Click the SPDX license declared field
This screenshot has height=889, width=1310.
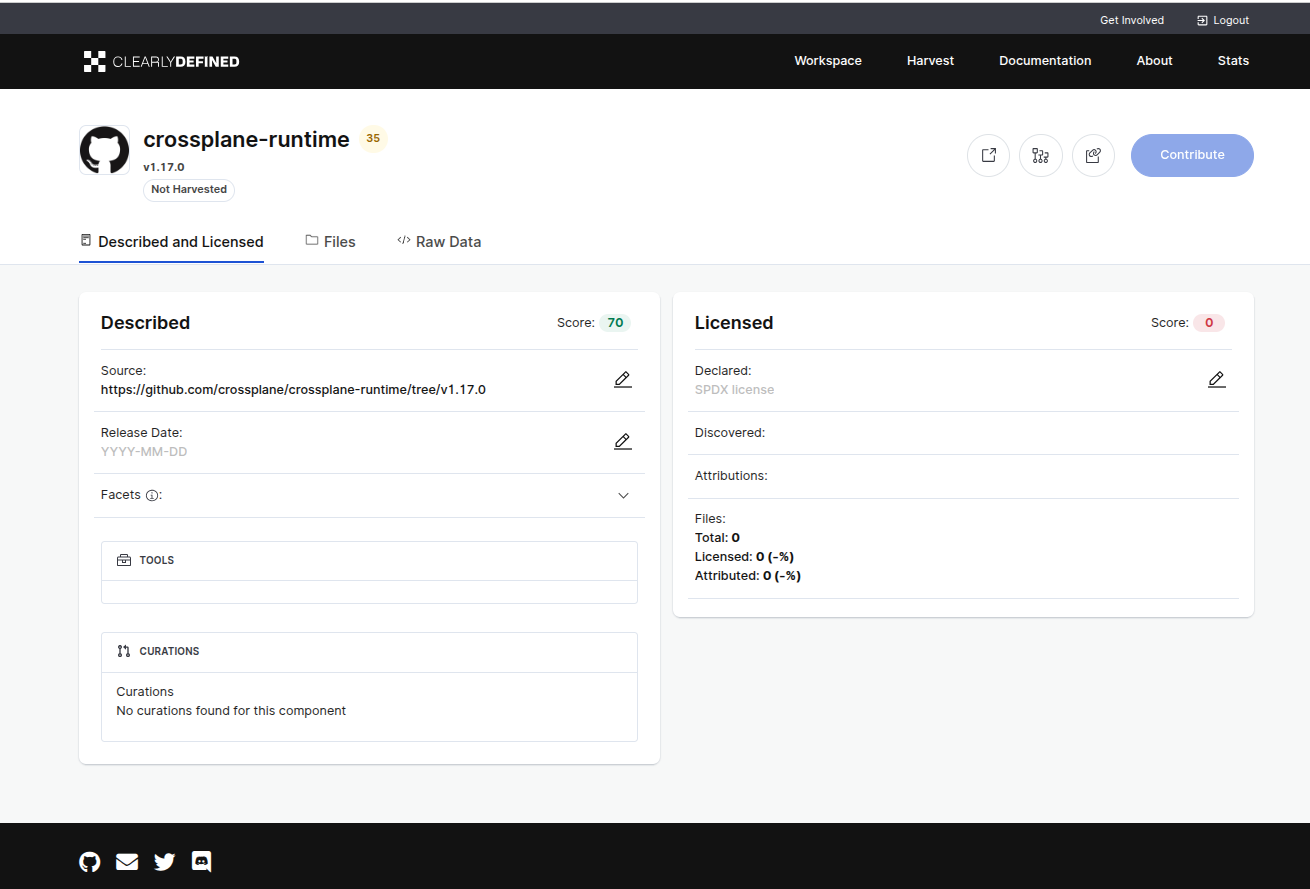(x=734, y=390)
